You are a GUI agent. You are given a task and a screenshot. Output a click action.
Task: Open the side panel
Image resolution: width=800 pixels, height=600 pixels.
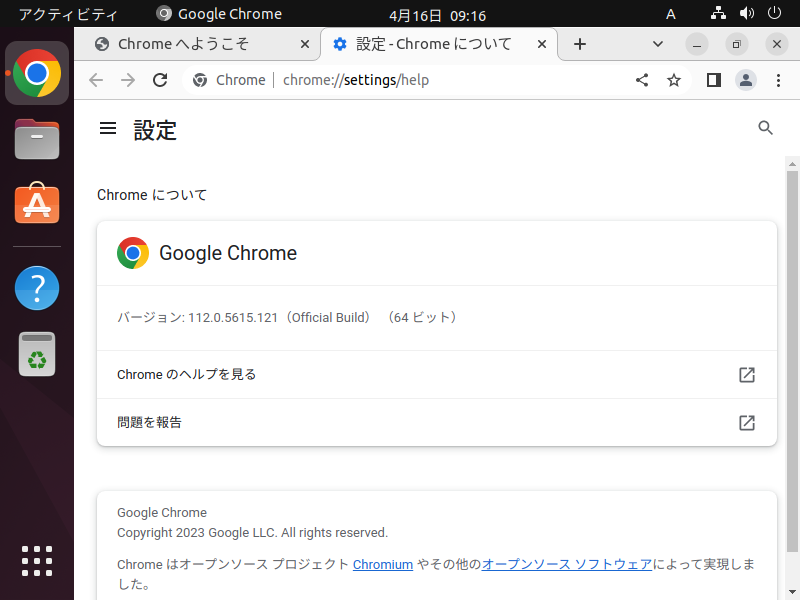[x=714, y=80]
